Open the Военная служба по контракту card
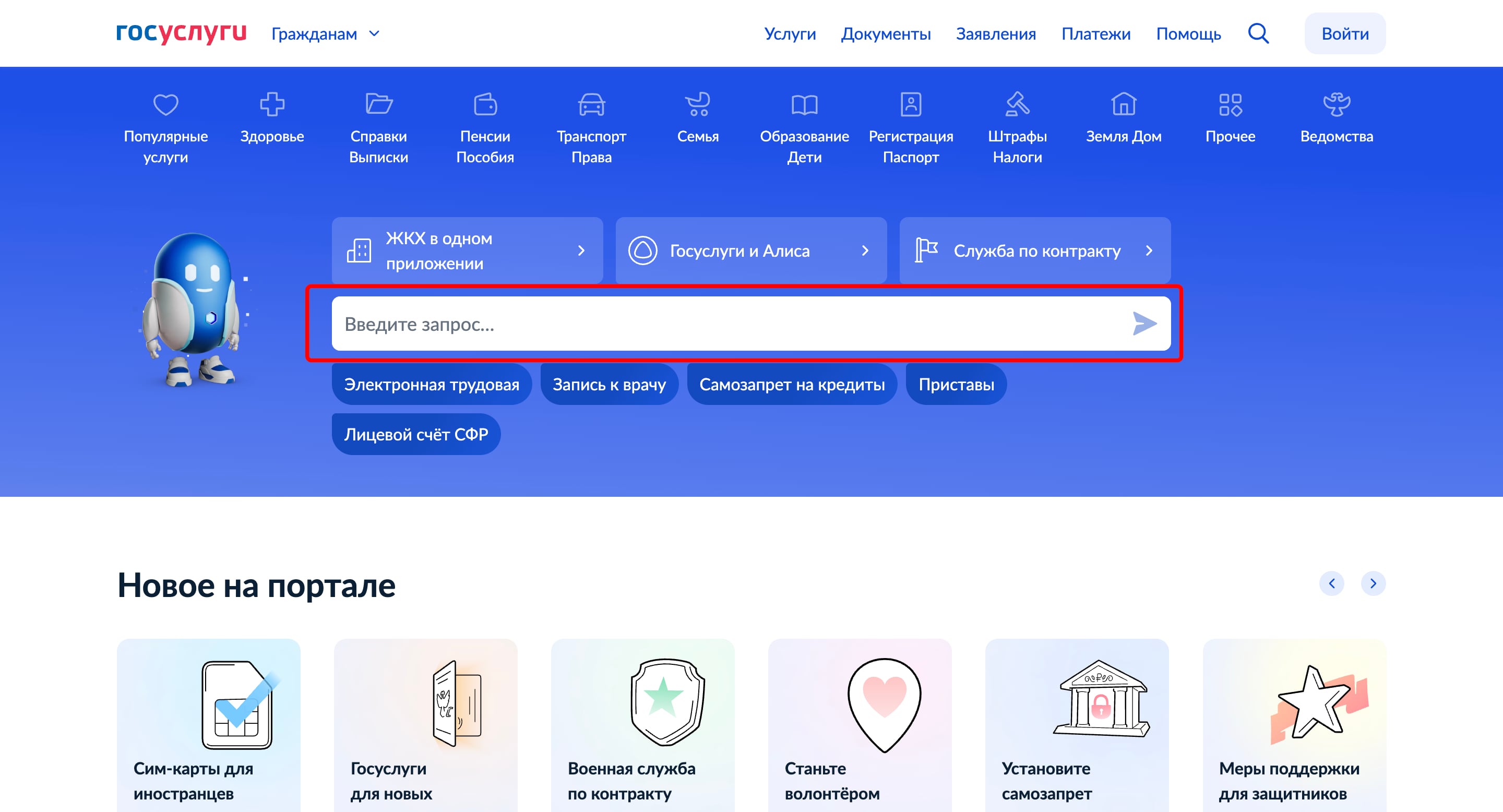1503x812 pixels. point(643,725)
